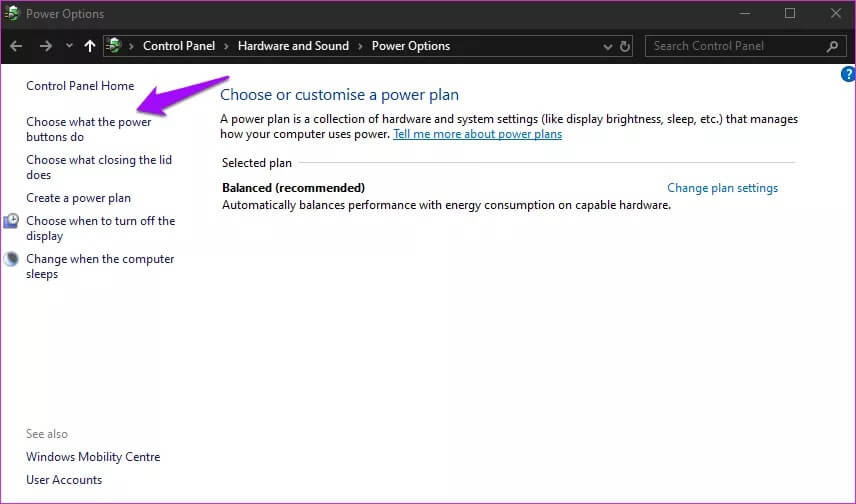Open Create a power plan

point(78,198)
